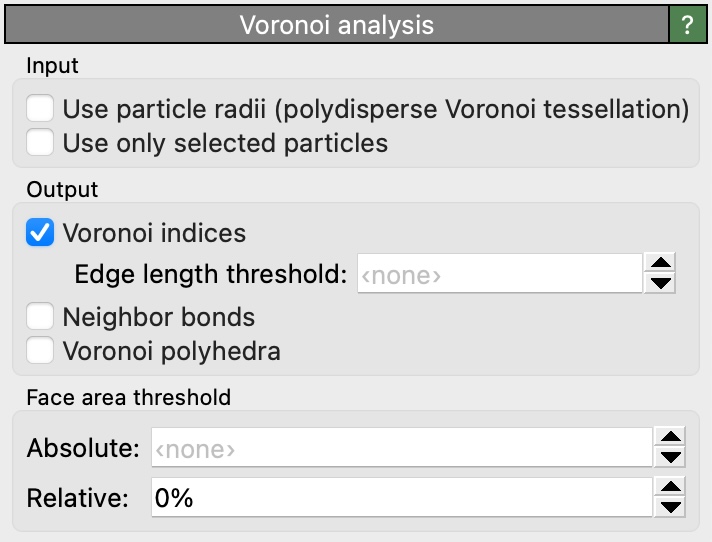
Task: Click the Voronoi analysis title bar
Action: (336, 25)
